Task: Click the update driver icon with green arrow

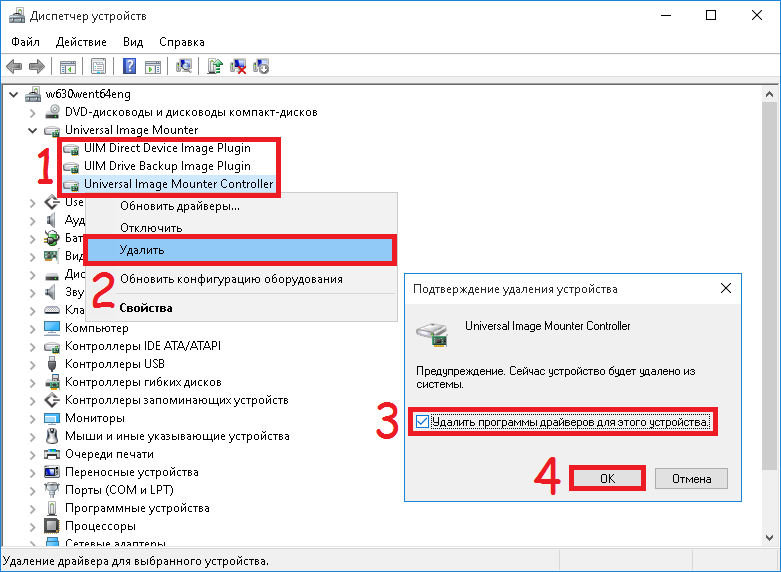Action: (215, 66)
